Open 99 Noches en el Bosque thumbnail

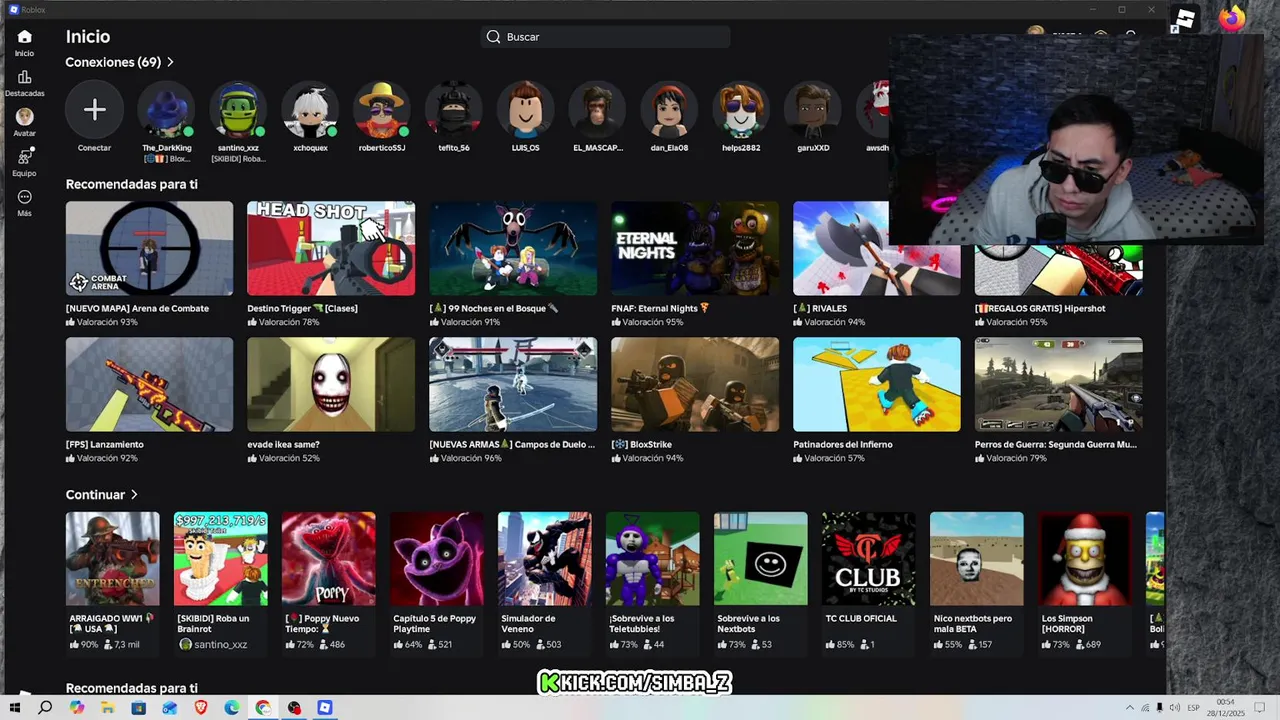pos(513,249)
